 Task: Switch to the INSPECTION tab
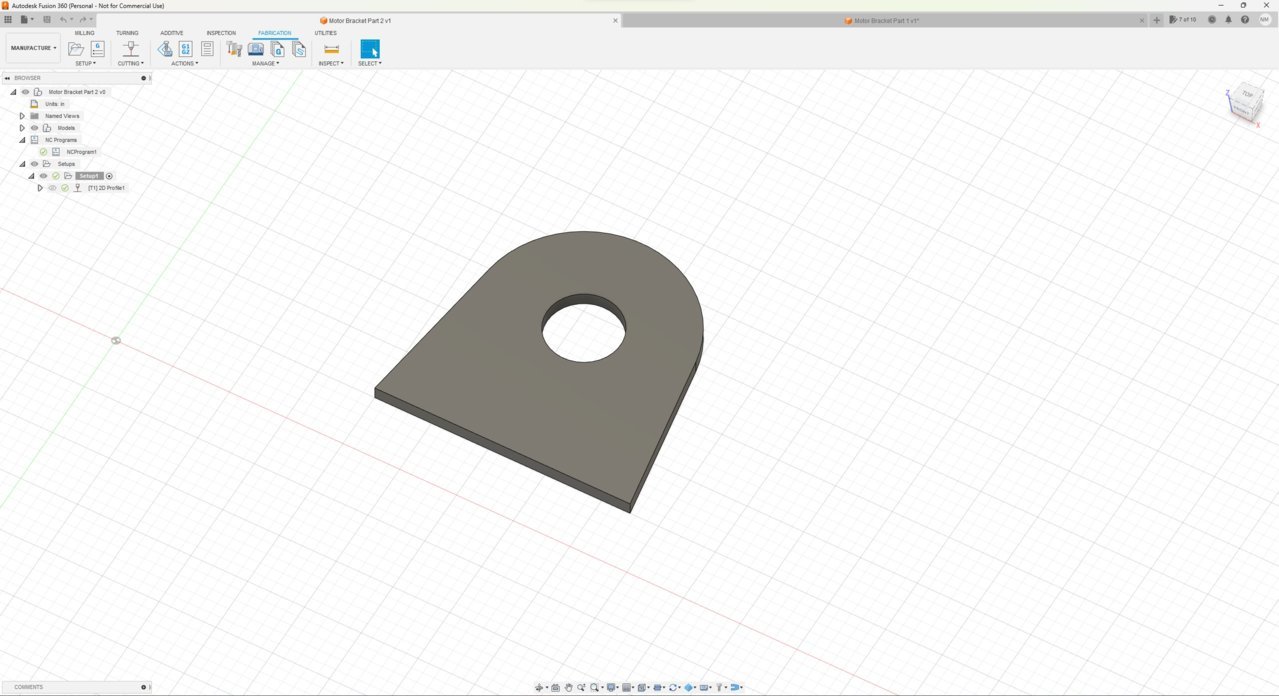click(221, 33)
